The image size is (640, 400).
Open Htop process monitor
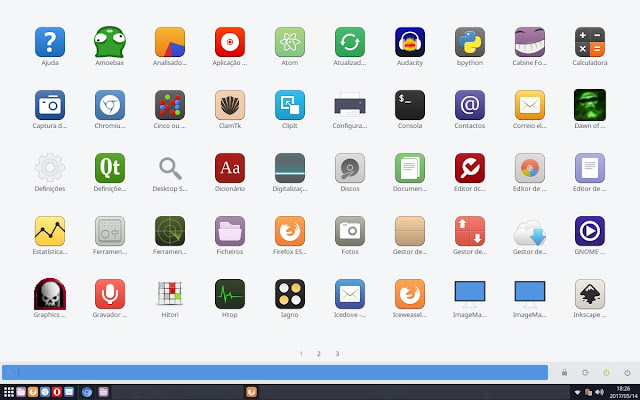pos(230,294)
